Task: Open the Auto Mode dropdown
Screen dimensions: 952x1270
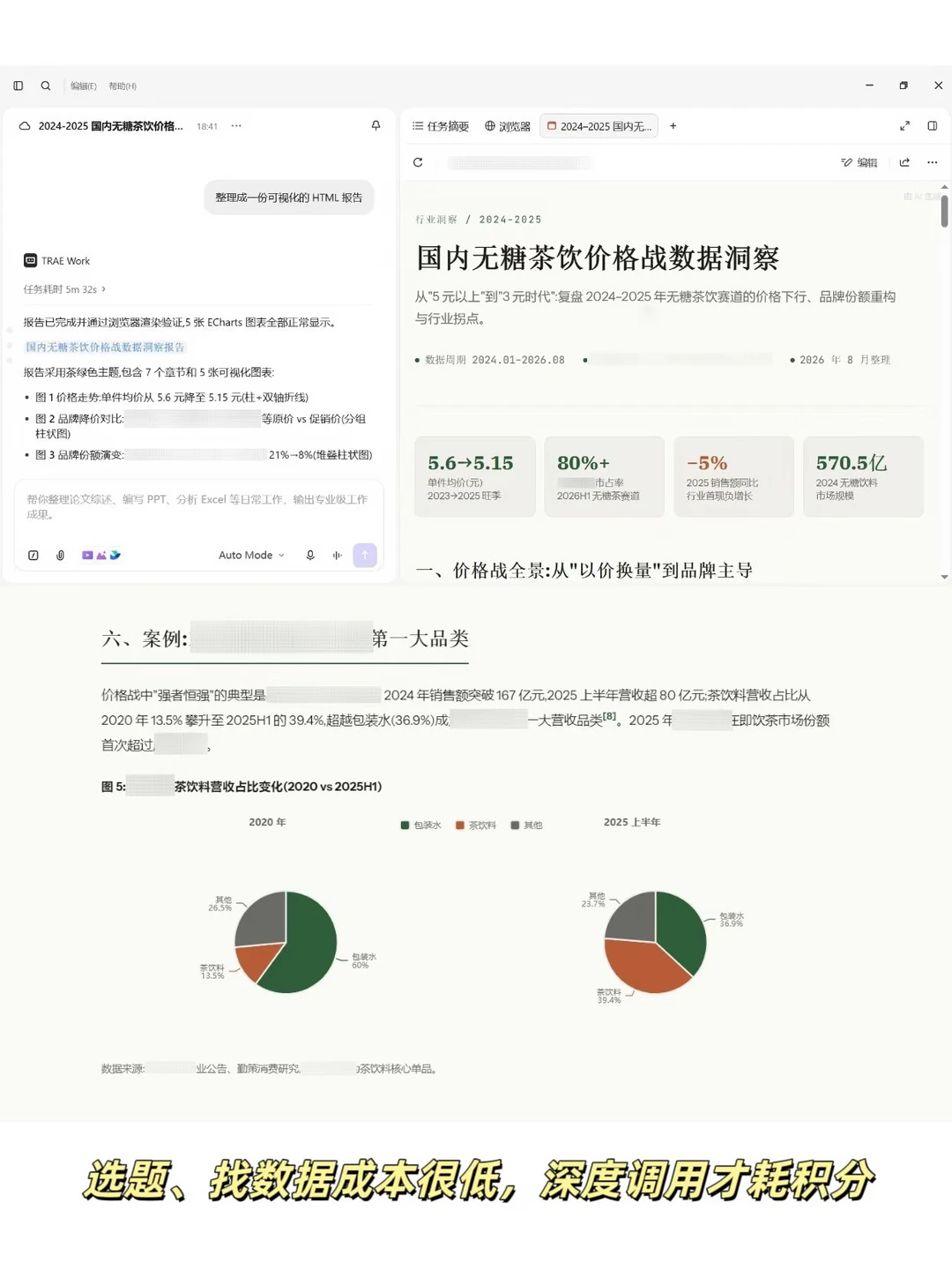Action: pos(251,556)
